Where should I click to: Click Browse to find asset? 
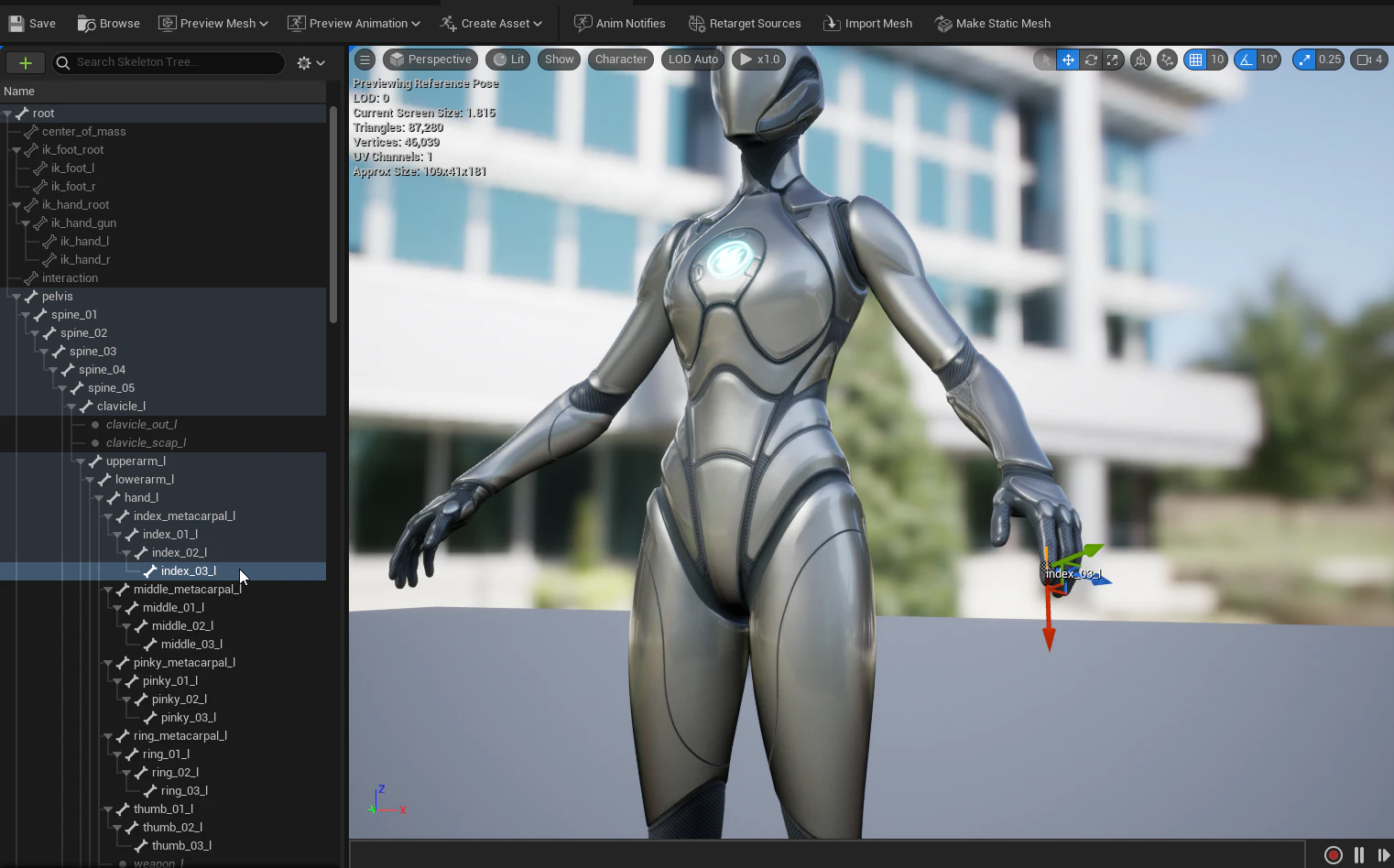click(x=108, y=23)
